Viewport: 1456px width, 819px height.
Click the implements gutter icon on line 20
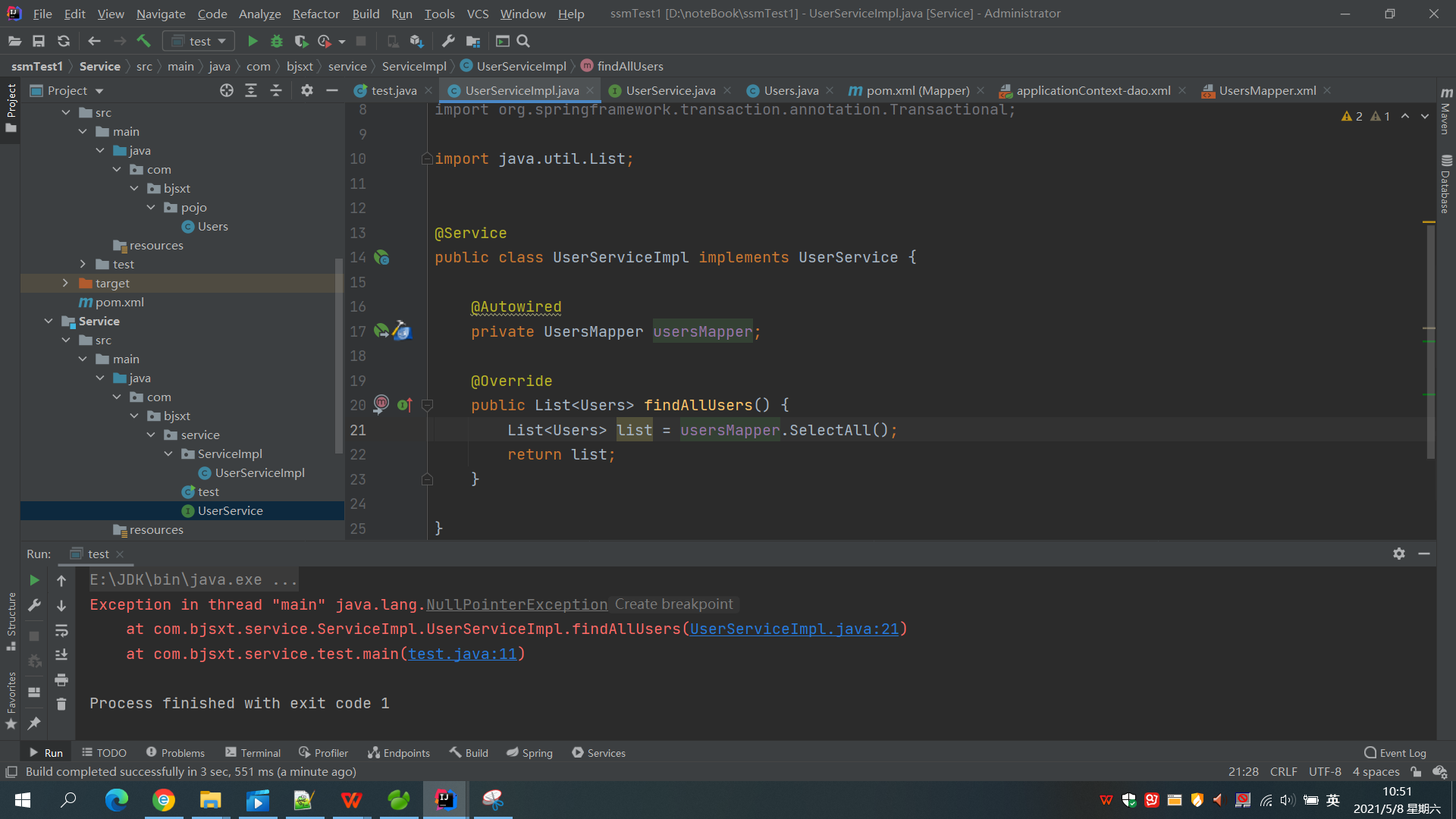pos(404,406)
